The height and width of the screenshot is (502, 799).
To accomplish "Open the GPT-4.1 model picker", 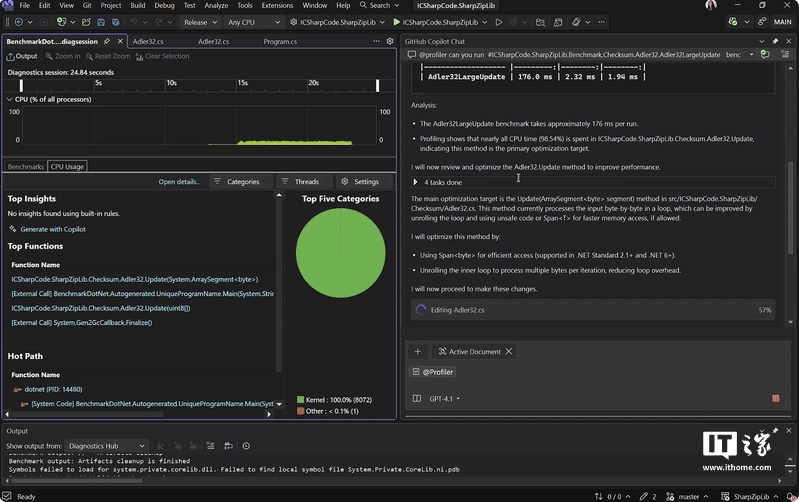I will point(444,399).
